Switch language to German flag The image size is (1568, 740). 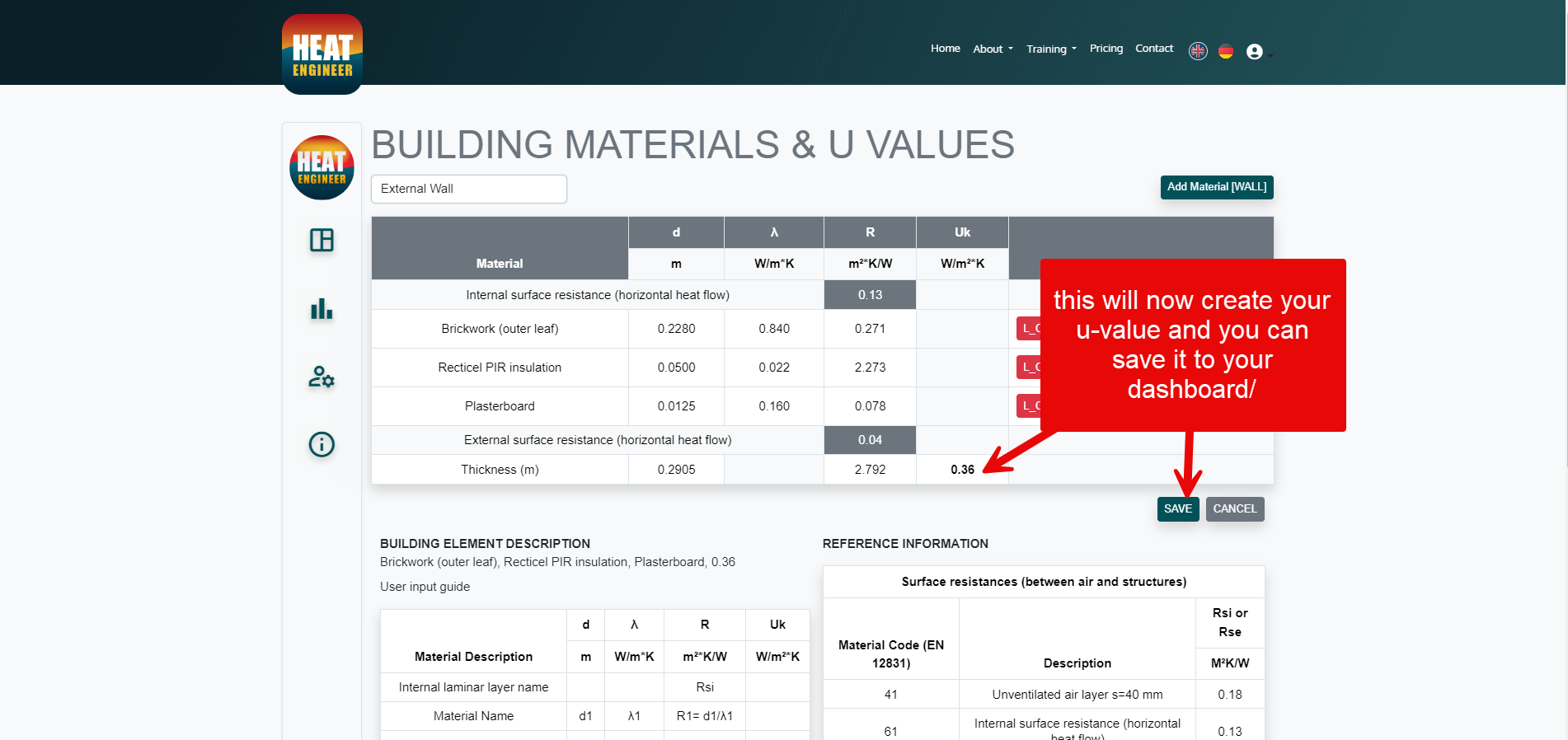(1226, 51)
